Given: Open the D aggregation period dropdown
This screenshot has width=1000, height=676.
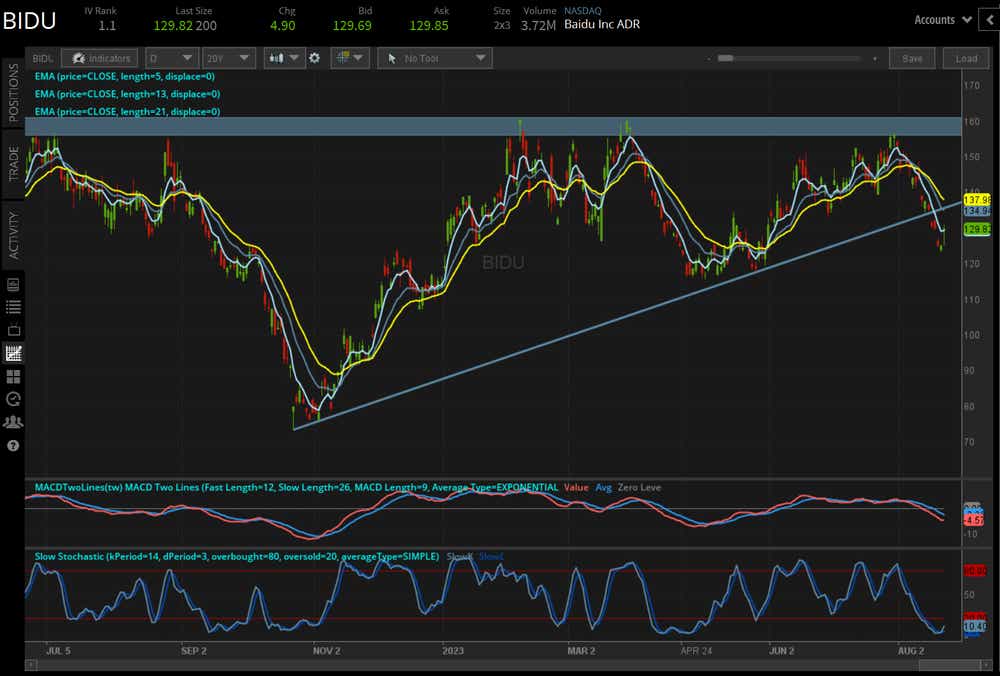Looking at the screenshot, I should pos(171,58).
